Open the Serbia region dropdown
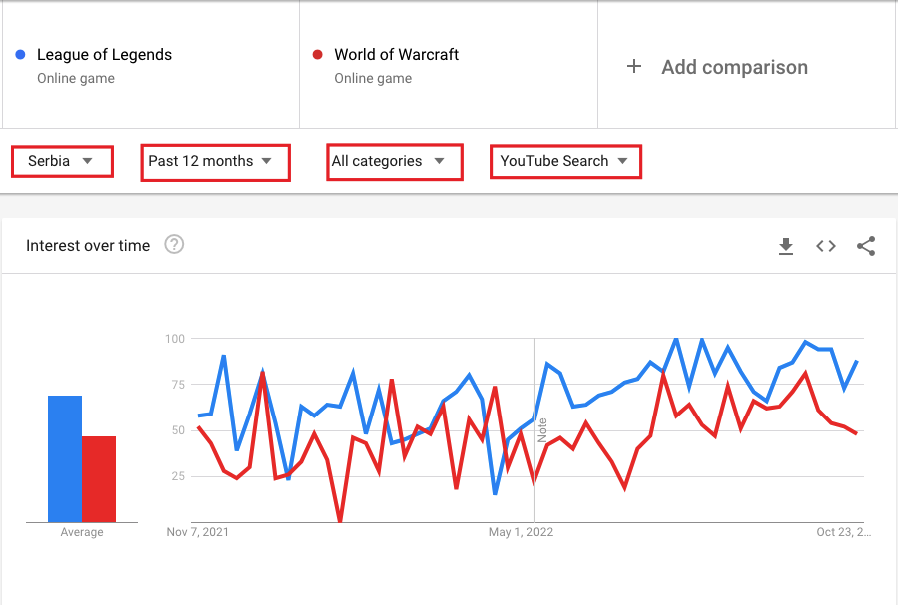 (62, 161)
